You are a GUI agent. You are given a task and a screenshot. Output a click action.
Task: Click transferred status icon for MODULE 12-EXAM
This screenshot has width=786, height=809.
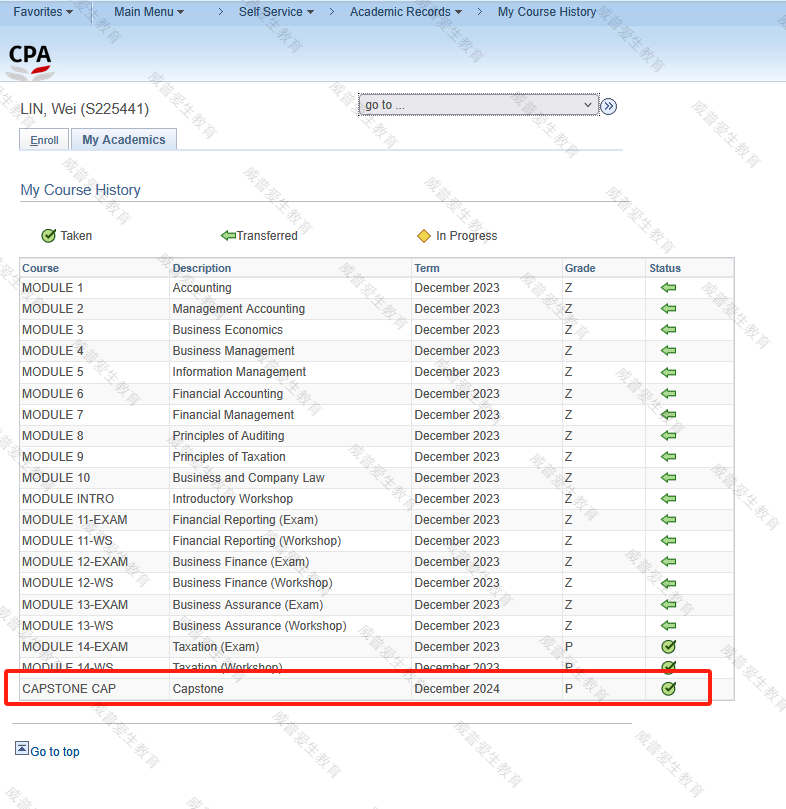tap(668, 561)
